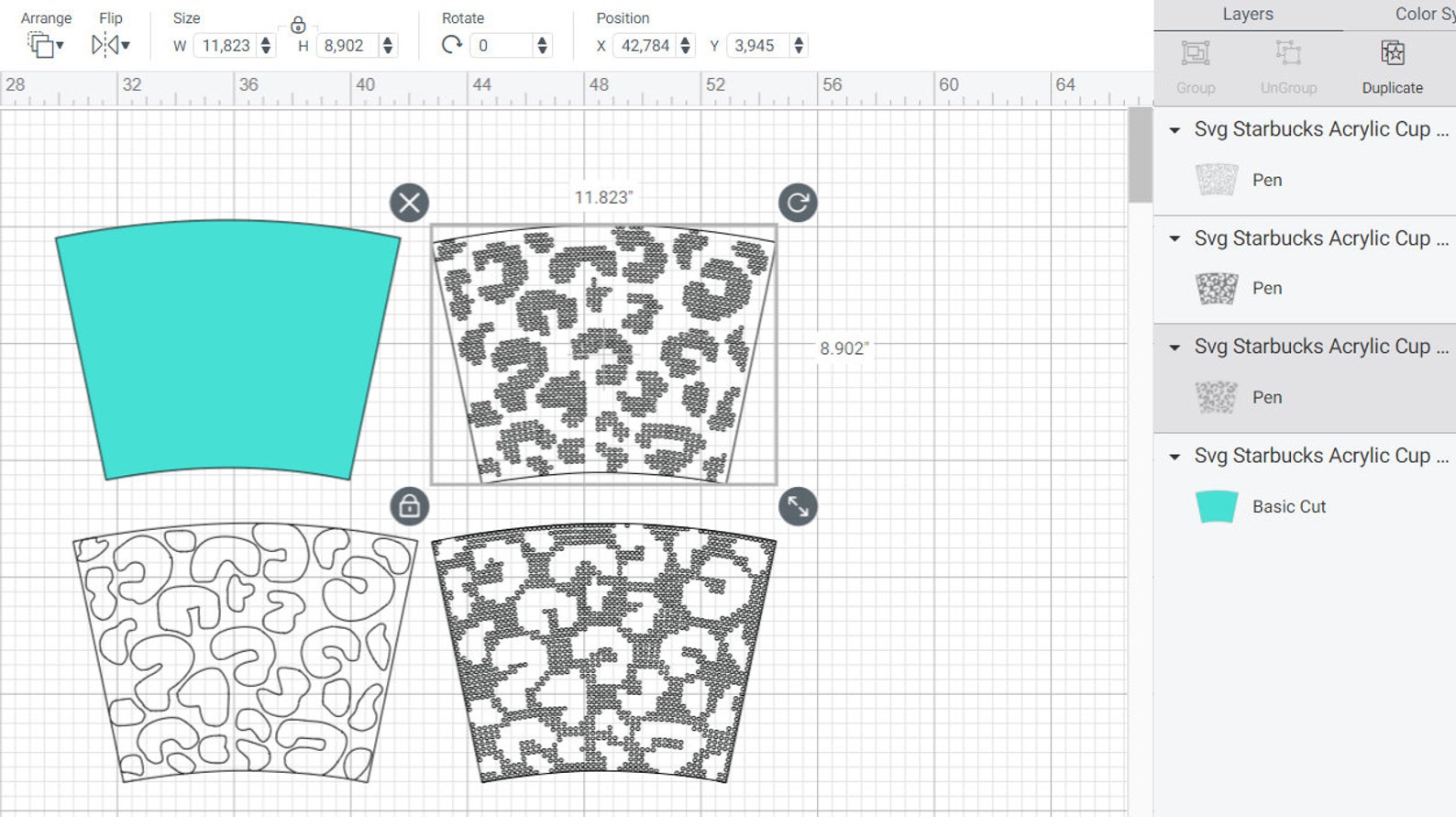Click the second layer's Pen label
Viewport: 1456px width, 817px height.
(1267, 288)
